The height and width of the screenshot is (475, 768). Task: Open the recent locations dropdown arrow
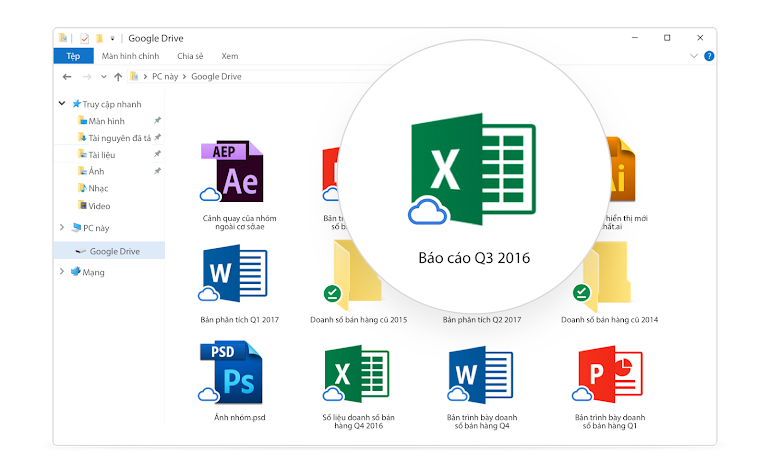pyautogui.click(x=103, y=77)
